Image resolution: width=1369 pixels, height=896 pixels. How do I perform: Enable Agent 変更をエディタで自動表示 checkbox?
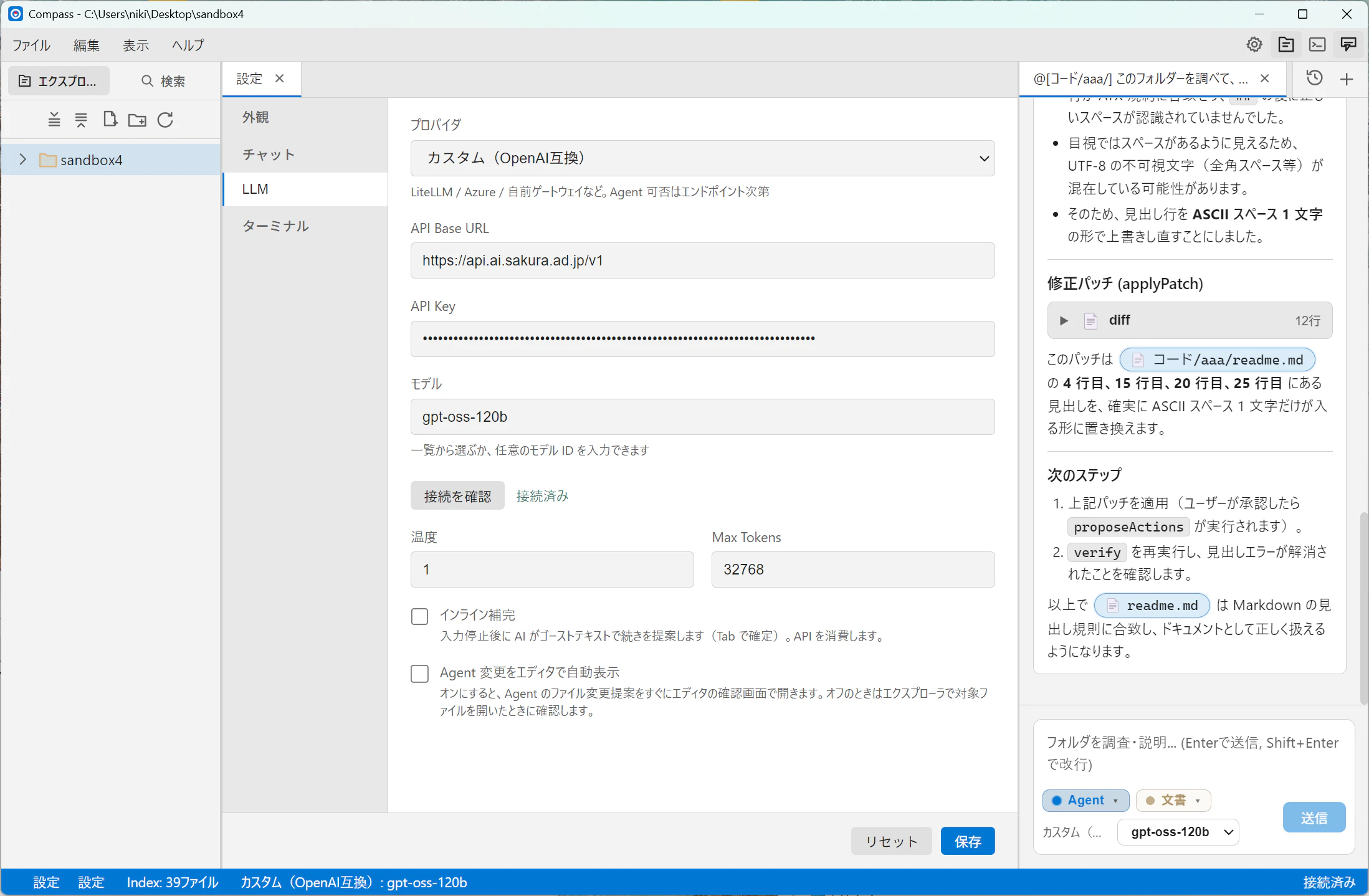click(x=420, y=674)
